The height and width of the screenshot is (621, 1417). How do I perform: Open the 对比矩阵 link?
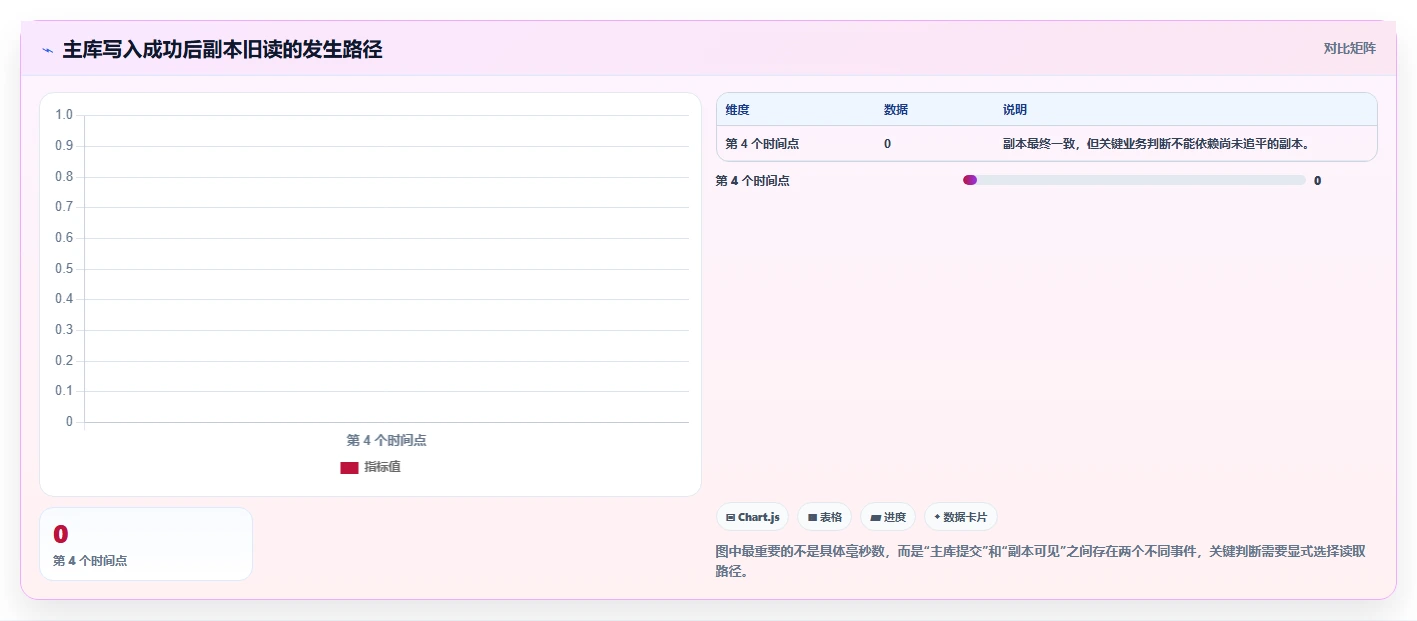(1349, 48)
